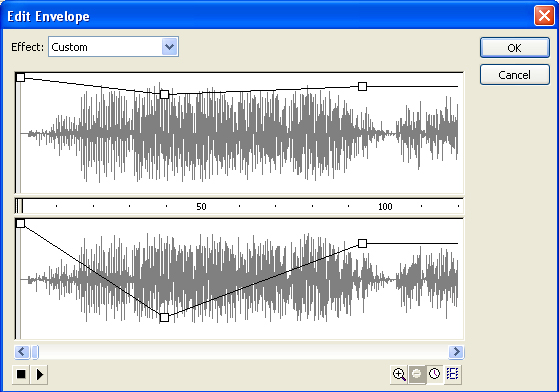Click the Custom effect combo box

[113, 47]
